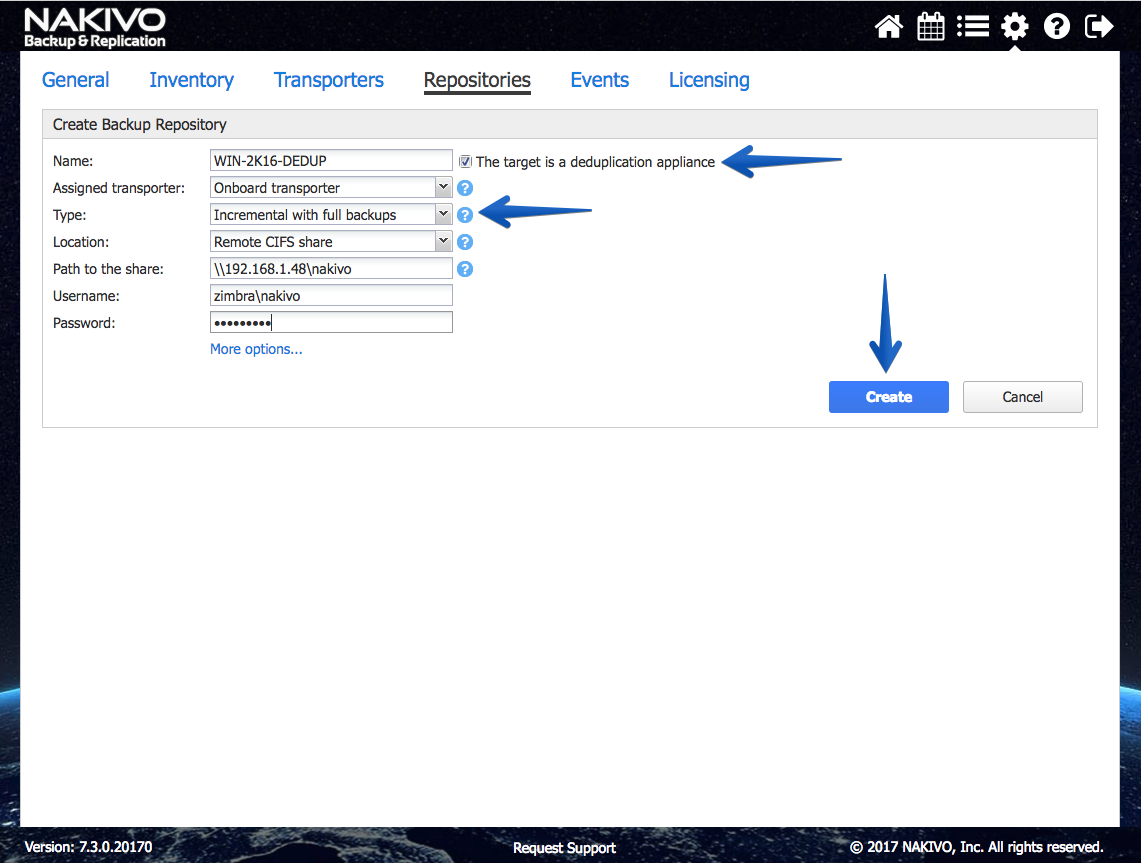Show help for Assigned transporter

tap(465, 188)
